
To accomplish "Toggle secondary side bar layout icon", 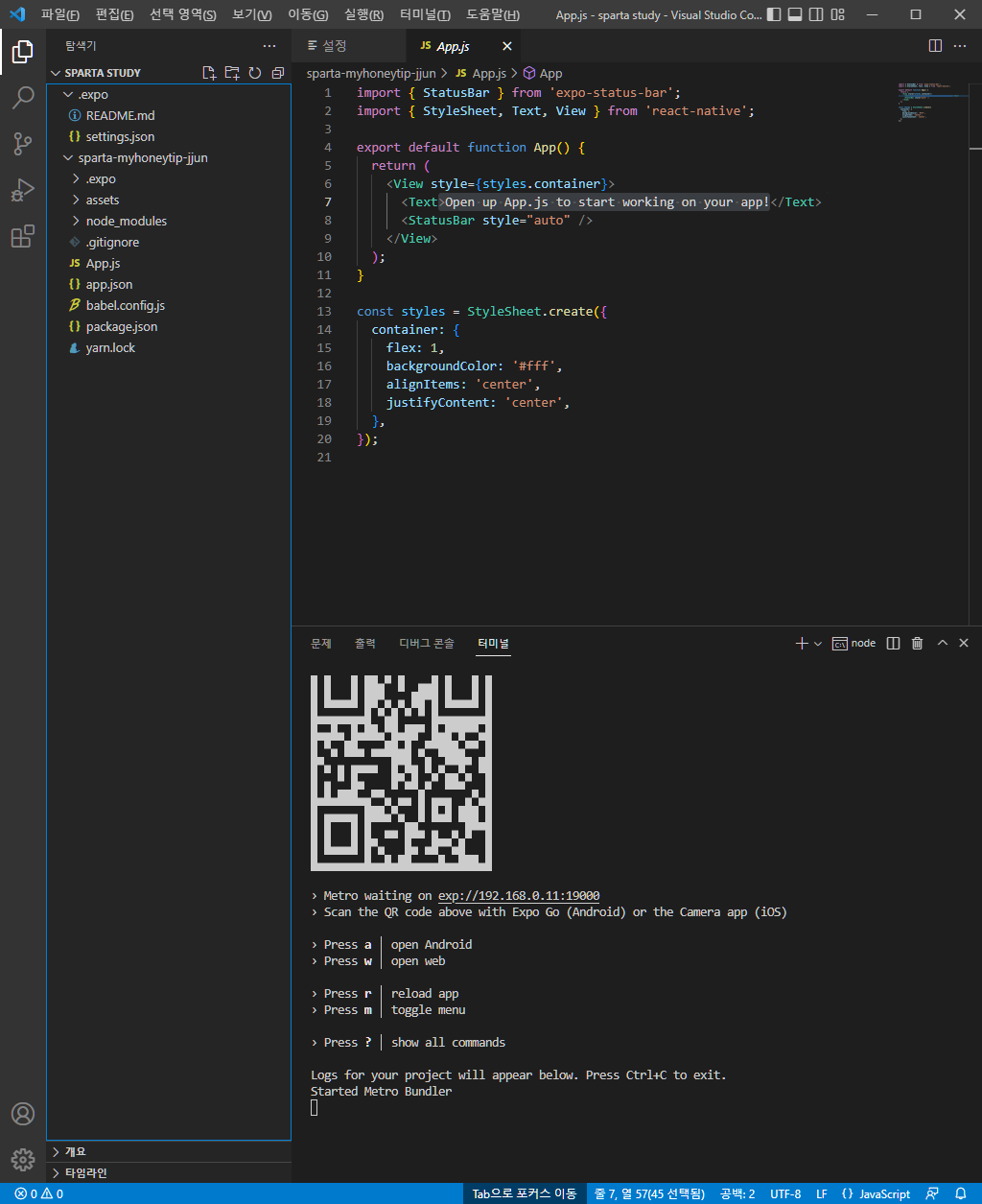I will click(816, 14).
